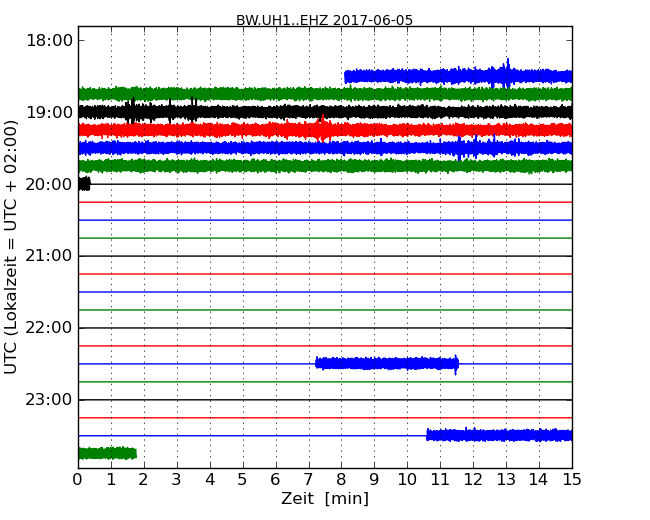
Task: Click the 8 tick on the x-axis
Action: [x=341, y=479]
